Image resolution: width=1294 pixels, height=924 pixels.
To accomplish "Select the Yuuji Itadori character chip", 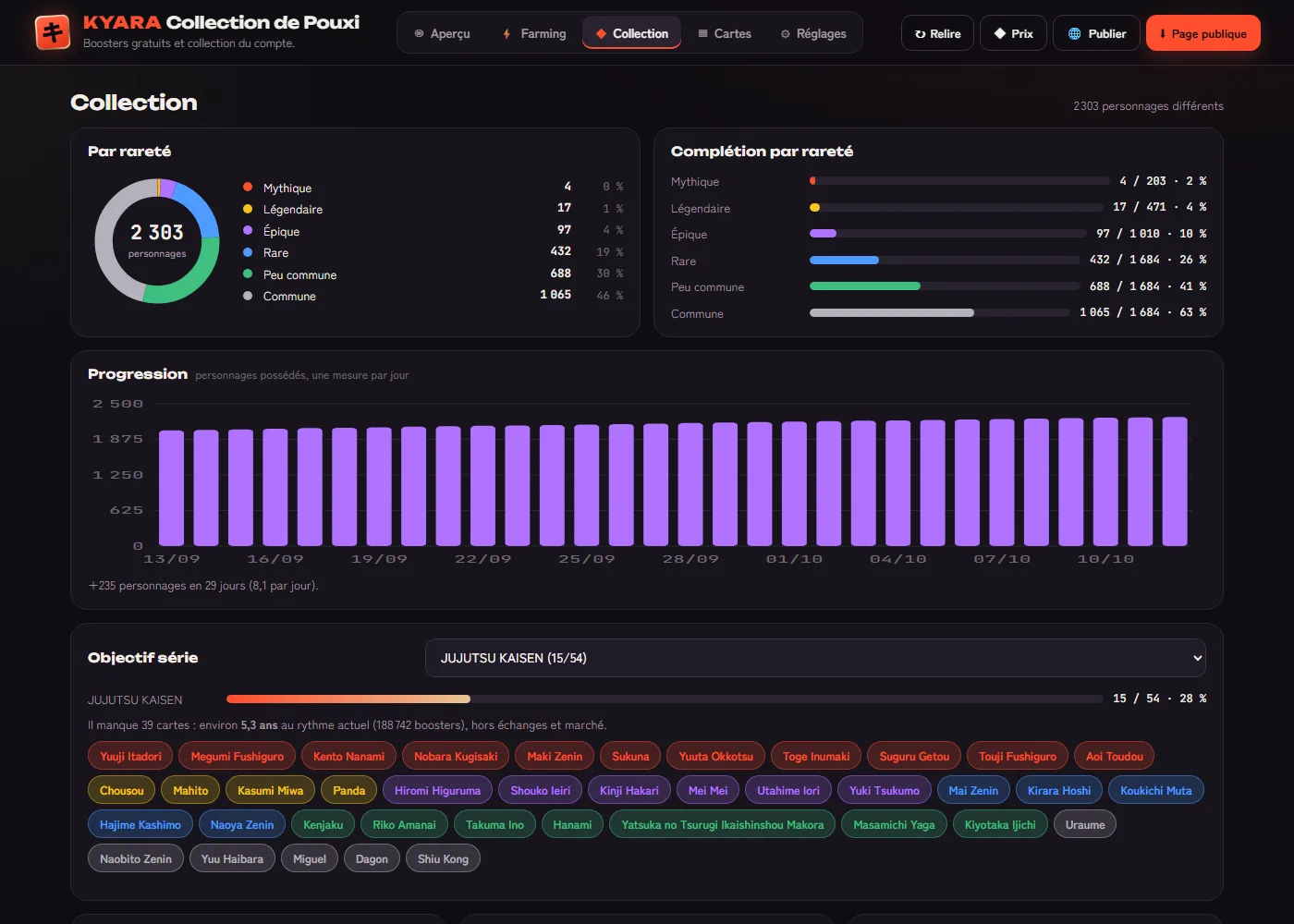I will pyautogui.click(x=130, y=757).
